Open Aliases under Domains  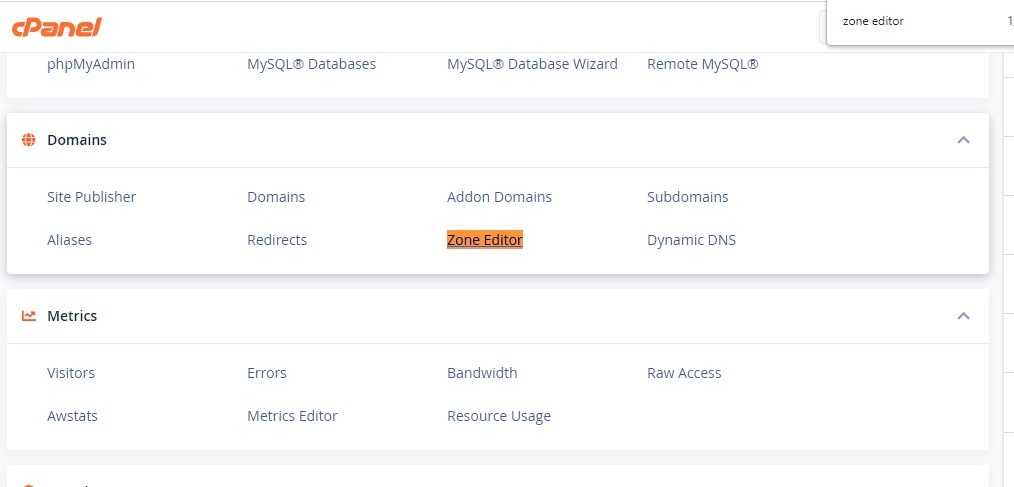click(69, 240)
